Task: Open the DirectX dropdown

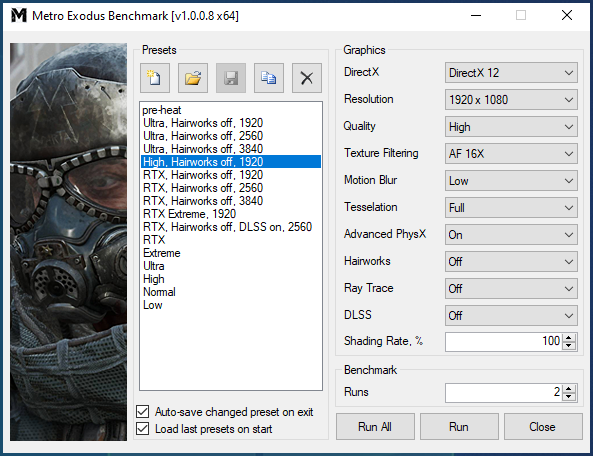Action: tap(511, 73)
